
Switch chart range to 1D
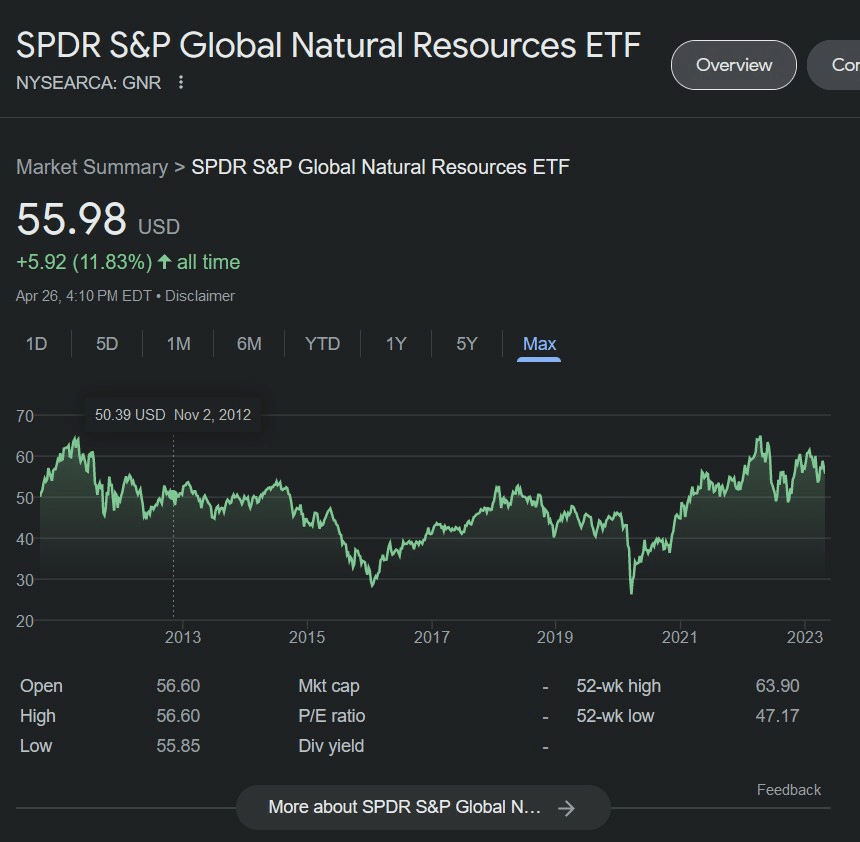click(x=36, y=344)
